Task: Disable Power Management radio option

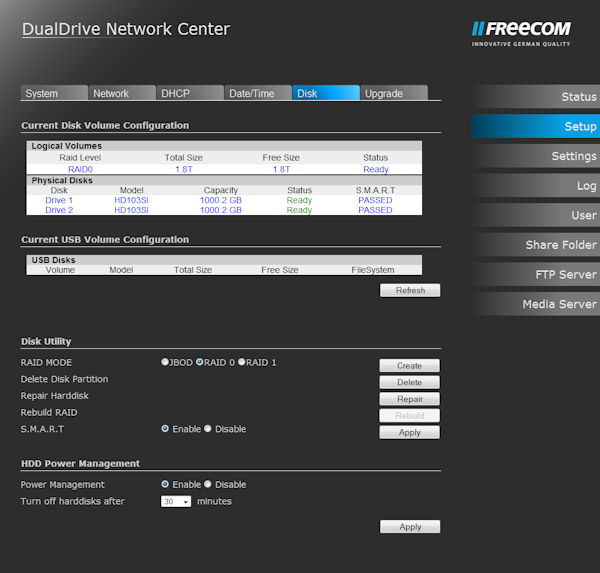Action: 208,485
